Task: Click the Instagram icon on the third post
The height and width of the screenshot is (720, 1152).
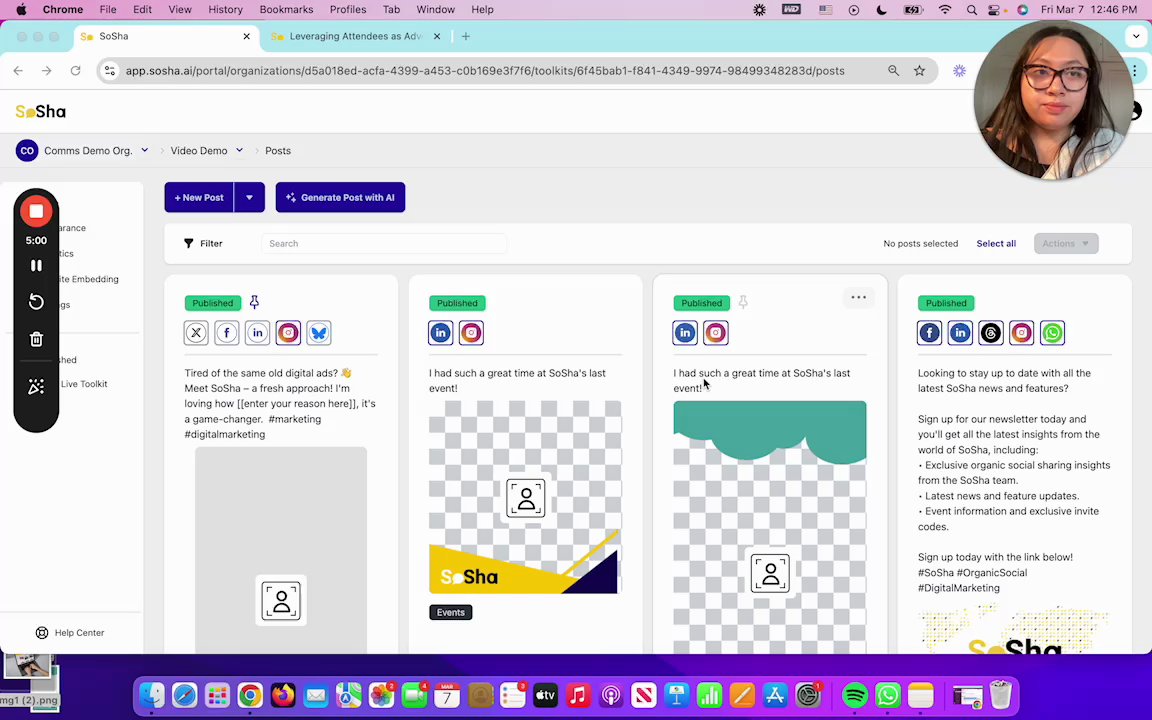Action: 716,333
